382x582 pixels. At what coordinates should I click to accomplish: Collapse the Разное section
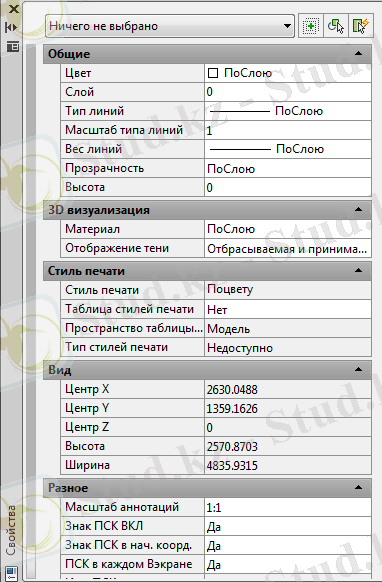358,487
